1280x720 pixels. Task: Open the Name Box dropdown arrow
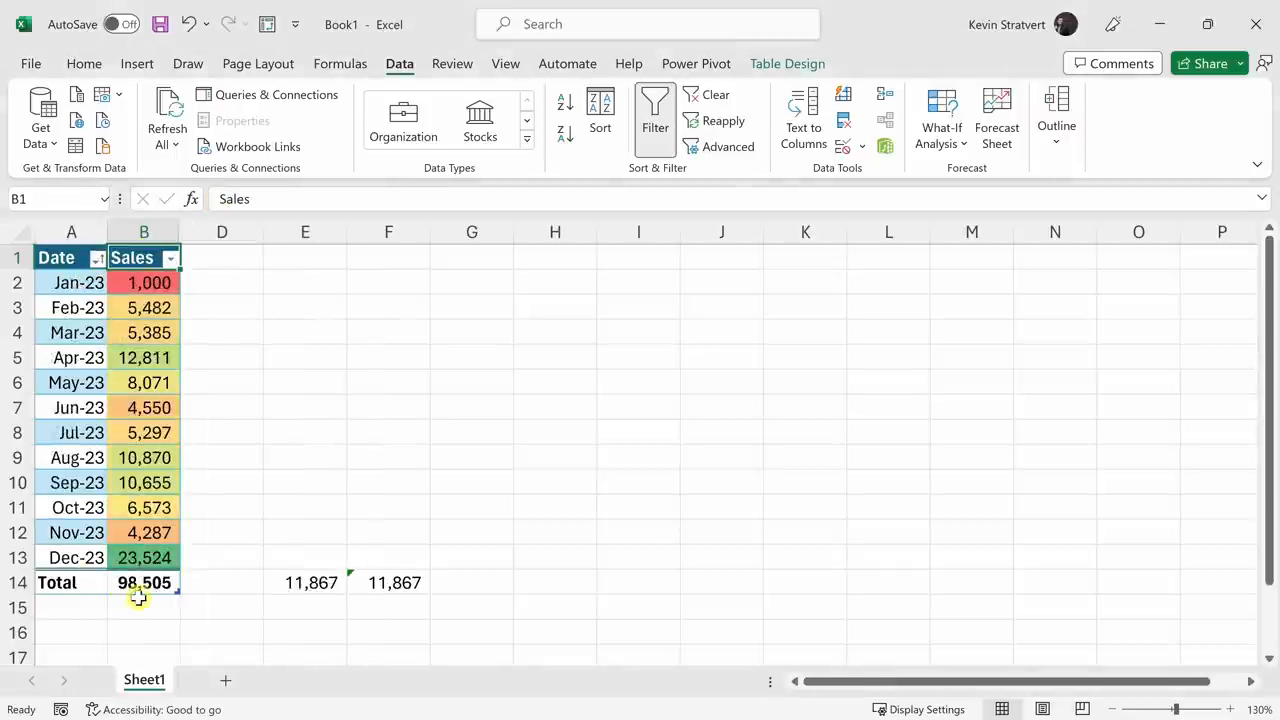click(x=104, y=199)
